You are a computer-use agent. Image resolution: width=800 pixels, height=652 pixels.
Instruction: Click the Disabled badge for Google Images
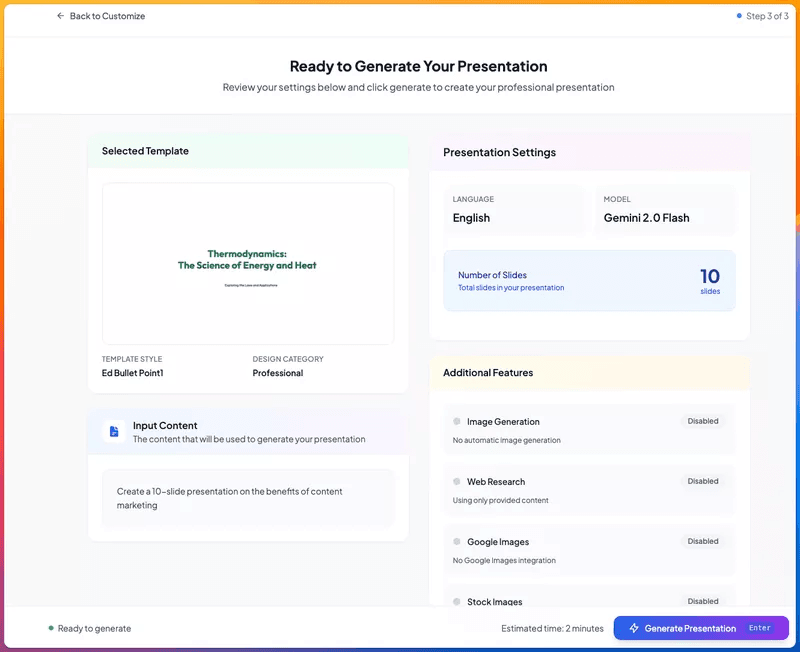point(703,541)
